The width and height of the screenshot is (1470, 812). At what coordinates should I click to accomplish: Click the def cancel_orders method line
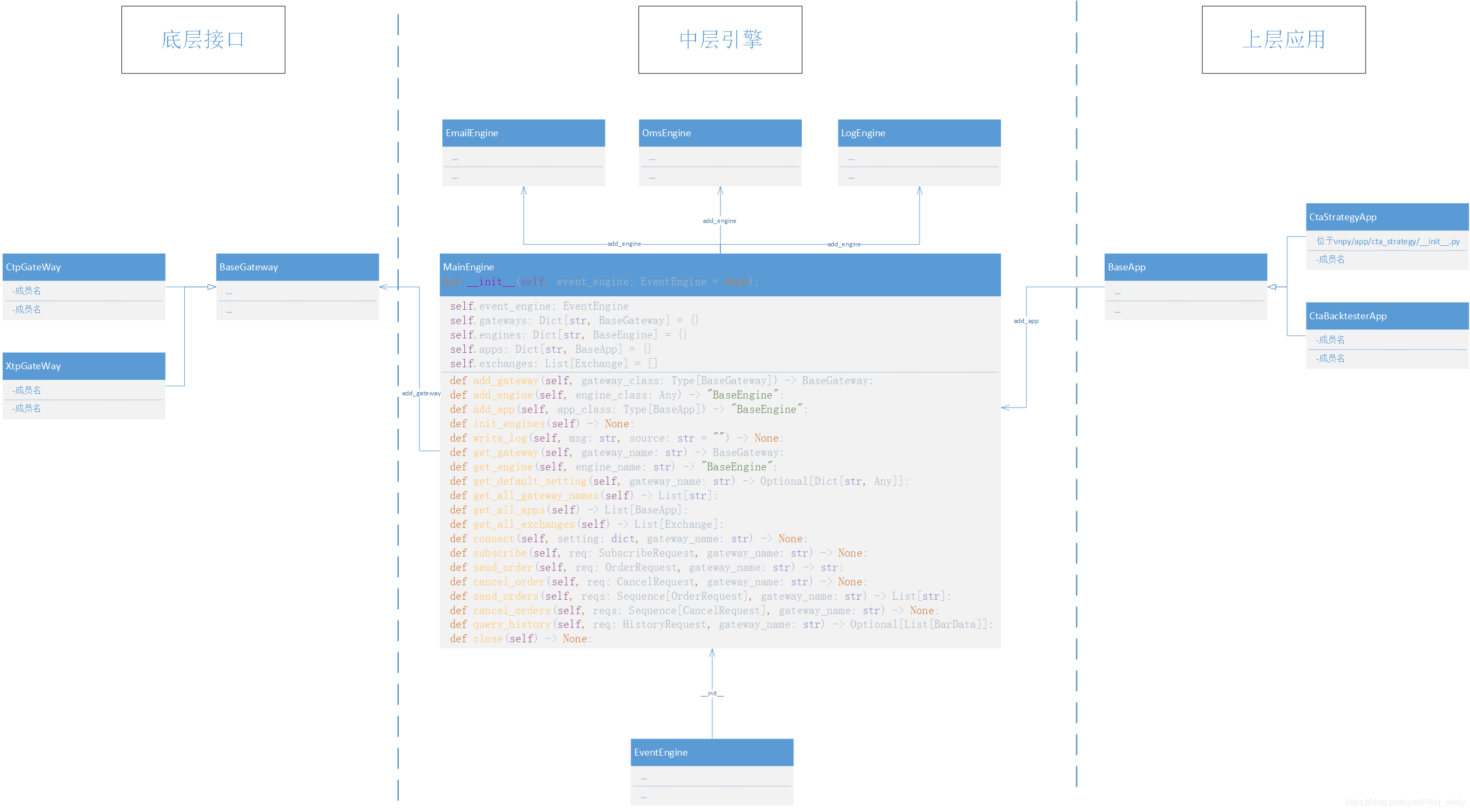[694, 611]
